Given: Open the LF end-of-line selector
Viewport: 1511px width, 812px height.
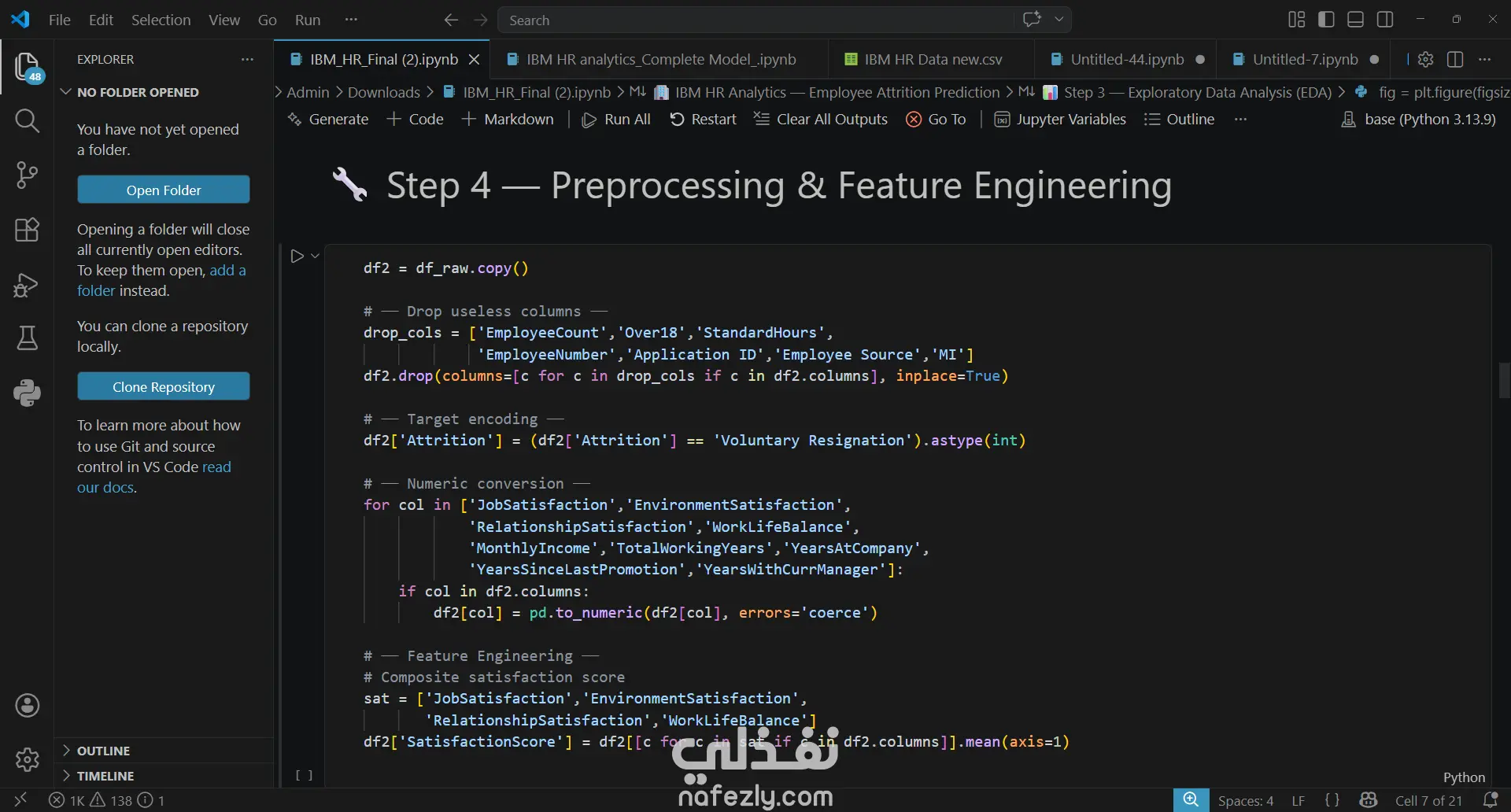Looking at the screenshot, I should click(1299, 800).
